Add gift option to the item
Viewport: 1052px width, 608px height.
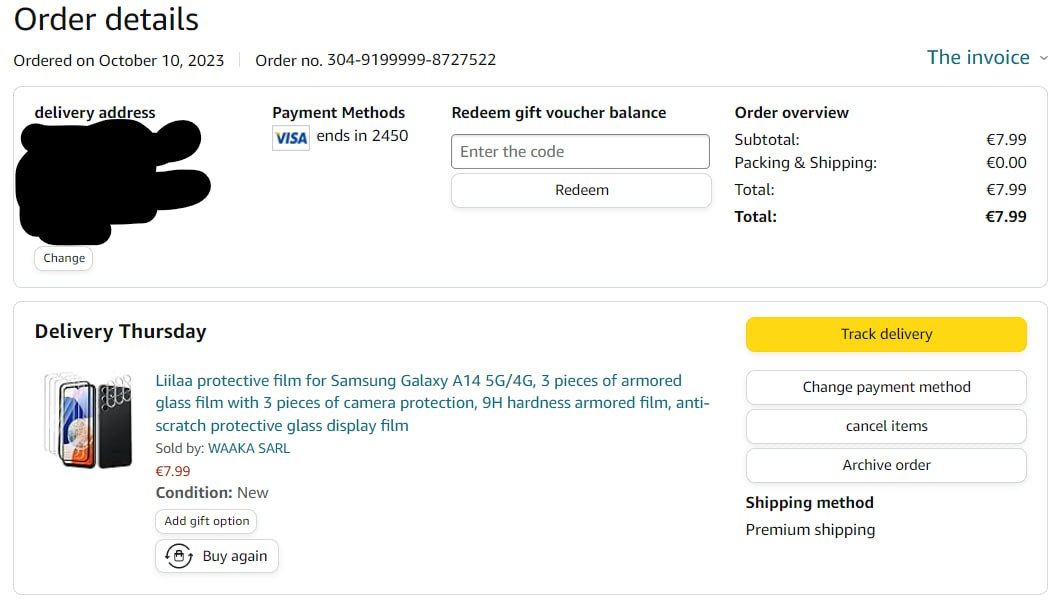click(207, 521)
